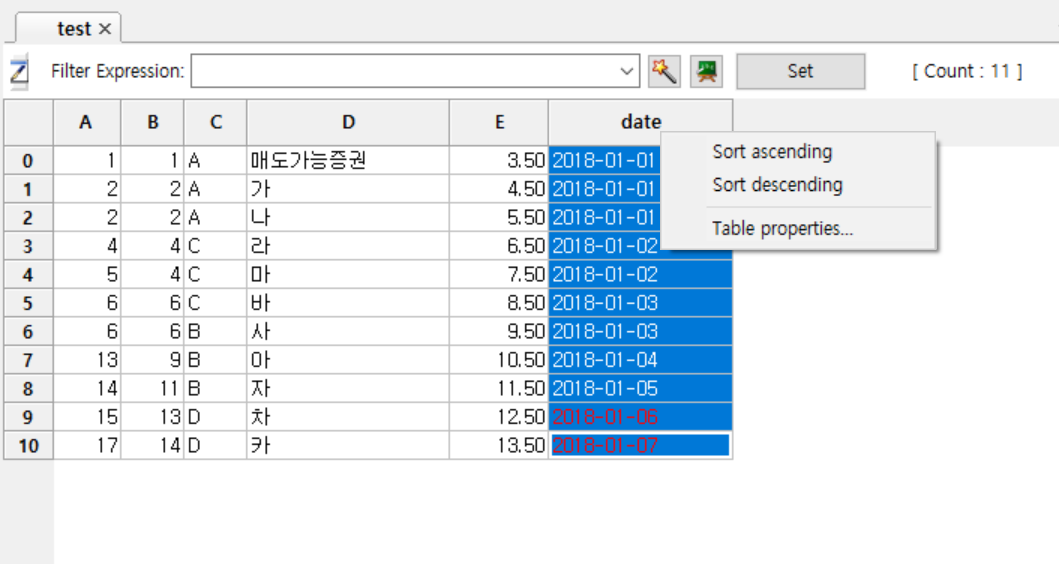Open the Filter Expression dropdown arrow

627,72
